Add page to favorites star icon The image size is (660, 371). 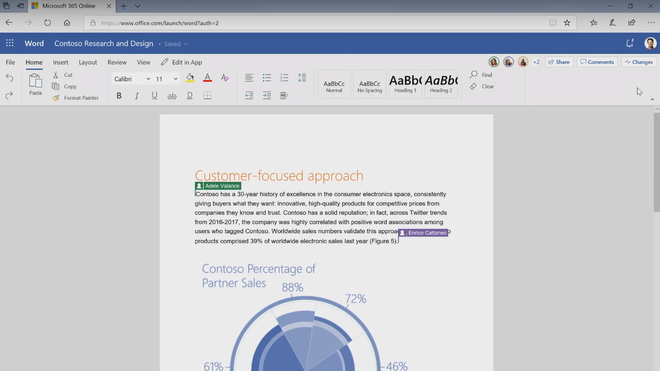(x=567, y=23)
